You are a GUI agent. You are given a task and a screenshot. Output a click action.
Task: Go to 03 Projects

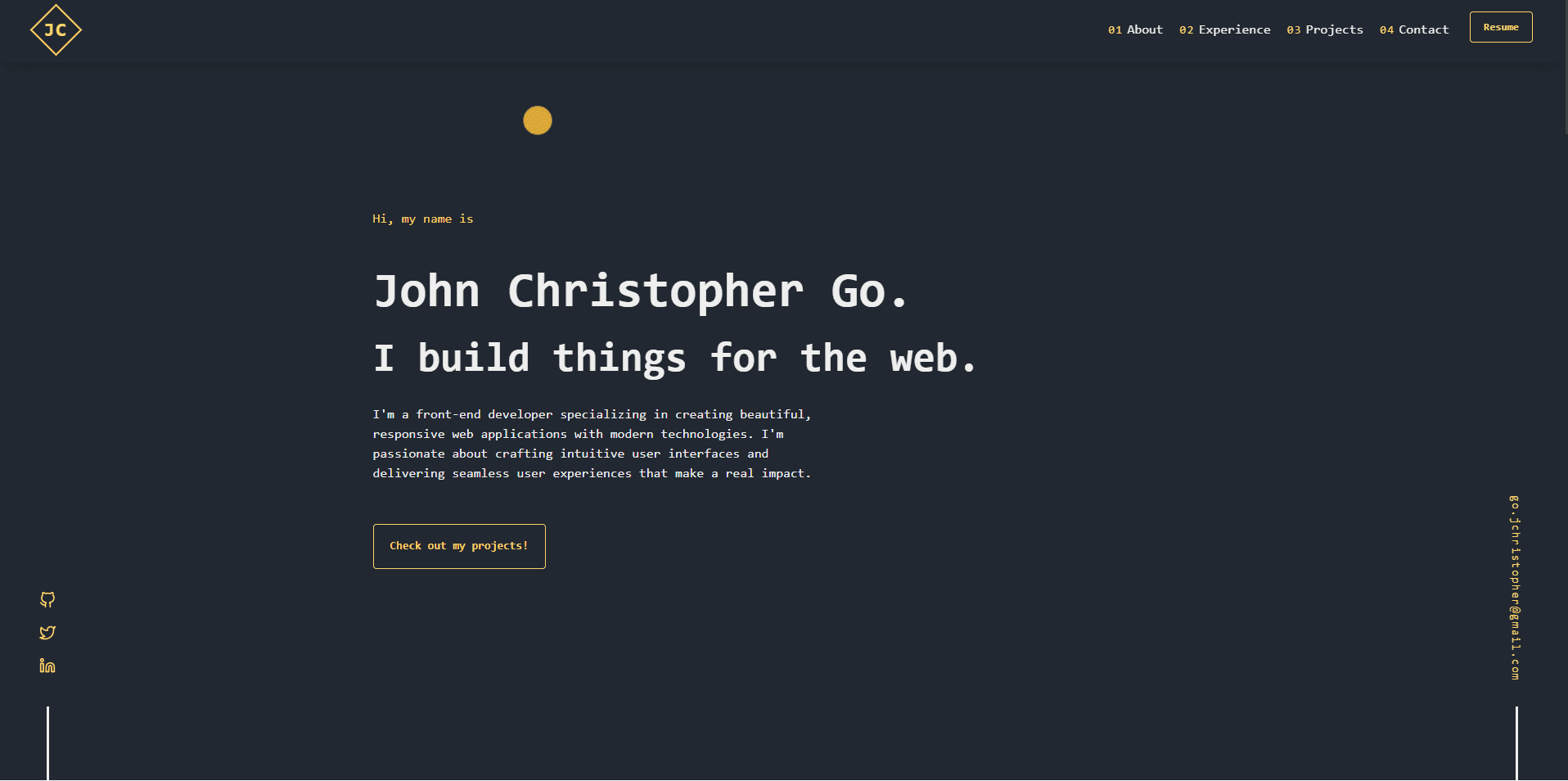pyautogui.click(x=1325, y=29)
